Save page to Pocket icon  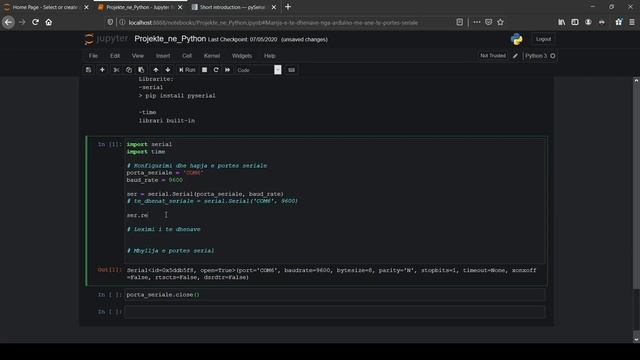[x=489, y=22]
